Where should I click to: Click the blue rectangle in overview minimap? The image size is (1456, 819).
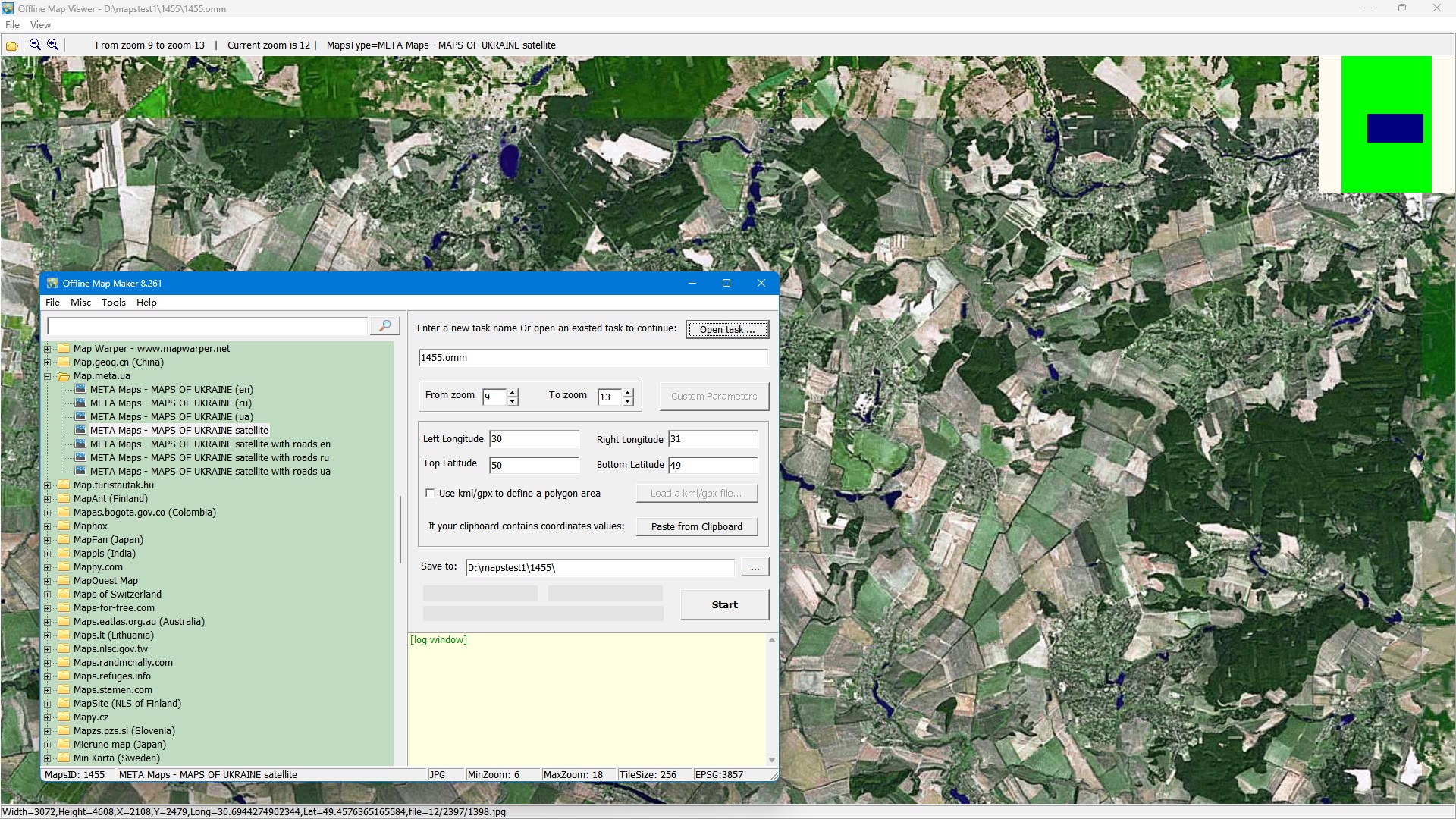[x=1395, y=128]
